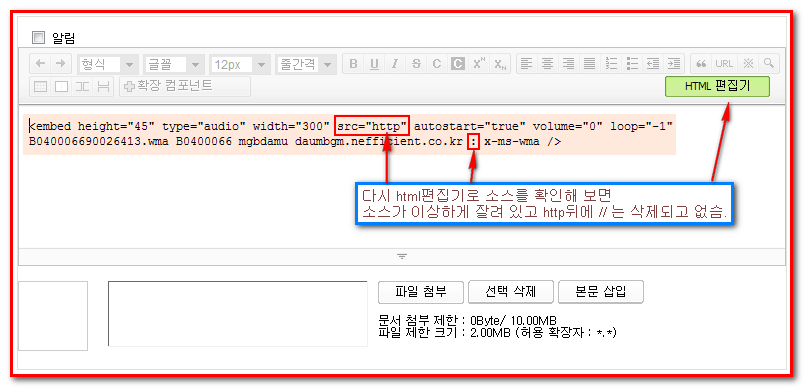The image size is (804, 388).
Task: Open the 줄간격 line spacing dropdown
Action: click(306, 64)
